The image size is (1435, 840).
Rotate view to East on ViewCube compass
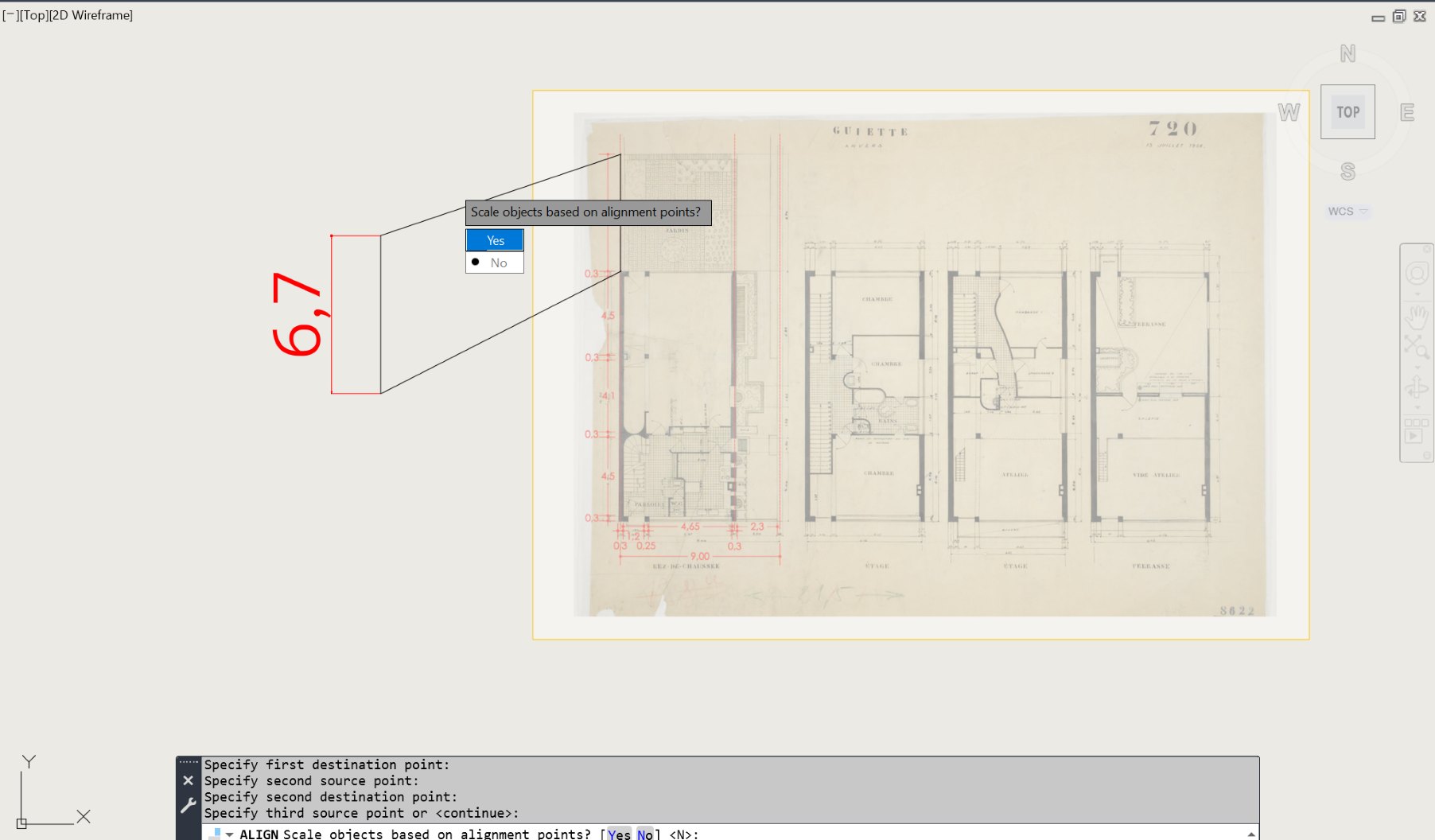1407,112
